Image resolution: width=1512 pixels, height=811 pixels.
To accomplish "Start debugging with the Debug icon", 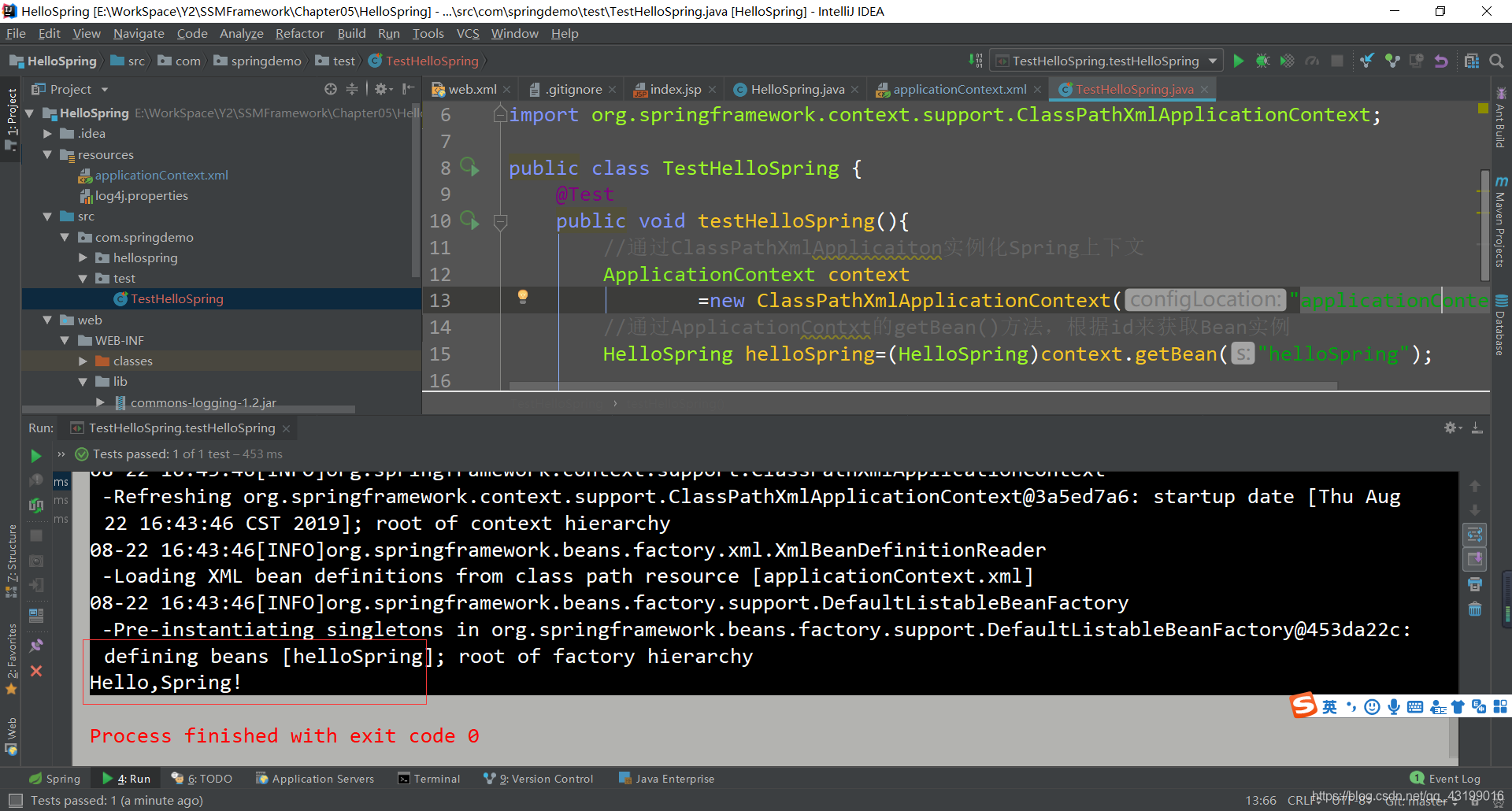I will tap(1263, 61).
